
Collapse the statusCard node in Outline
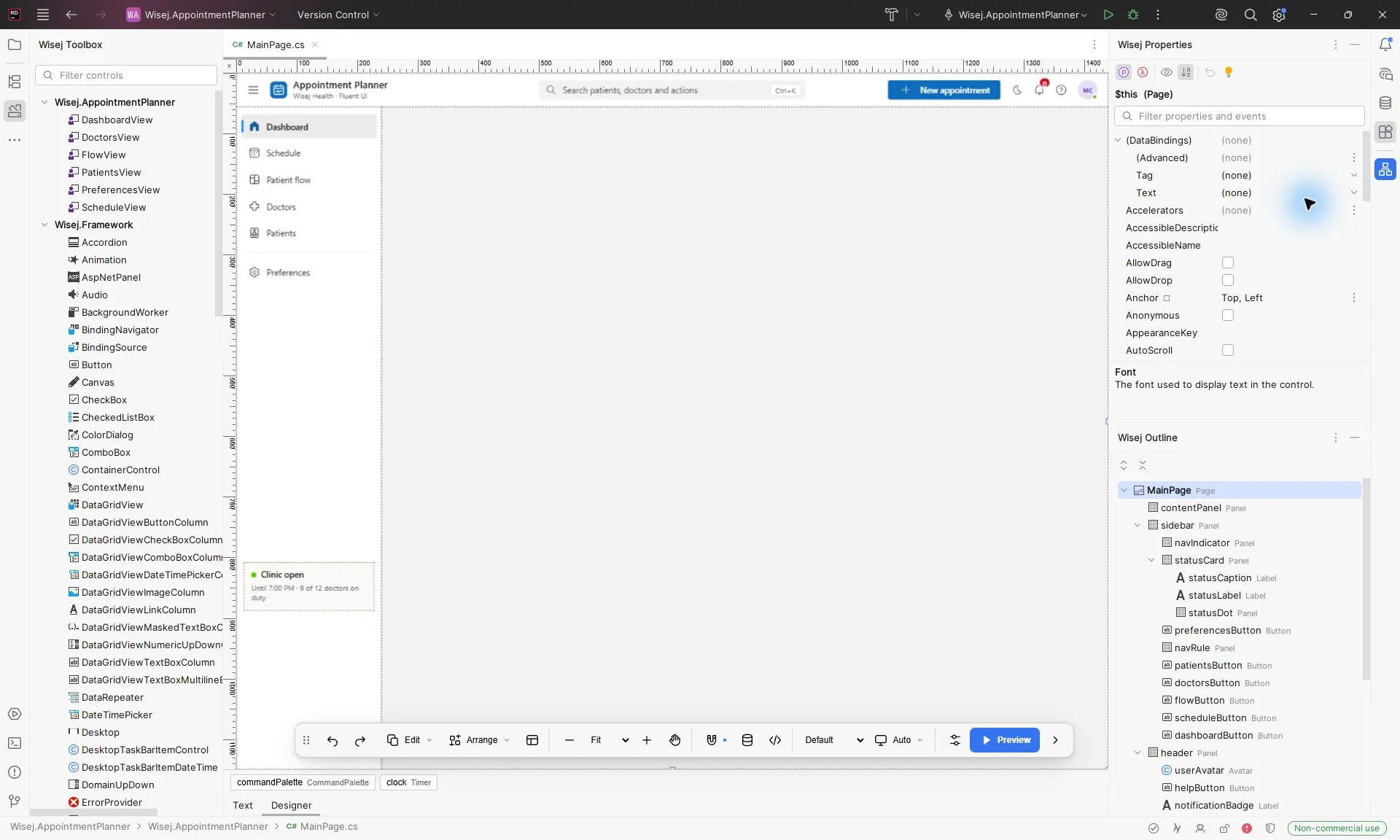pyautogui.click(x=1151, y=560)
